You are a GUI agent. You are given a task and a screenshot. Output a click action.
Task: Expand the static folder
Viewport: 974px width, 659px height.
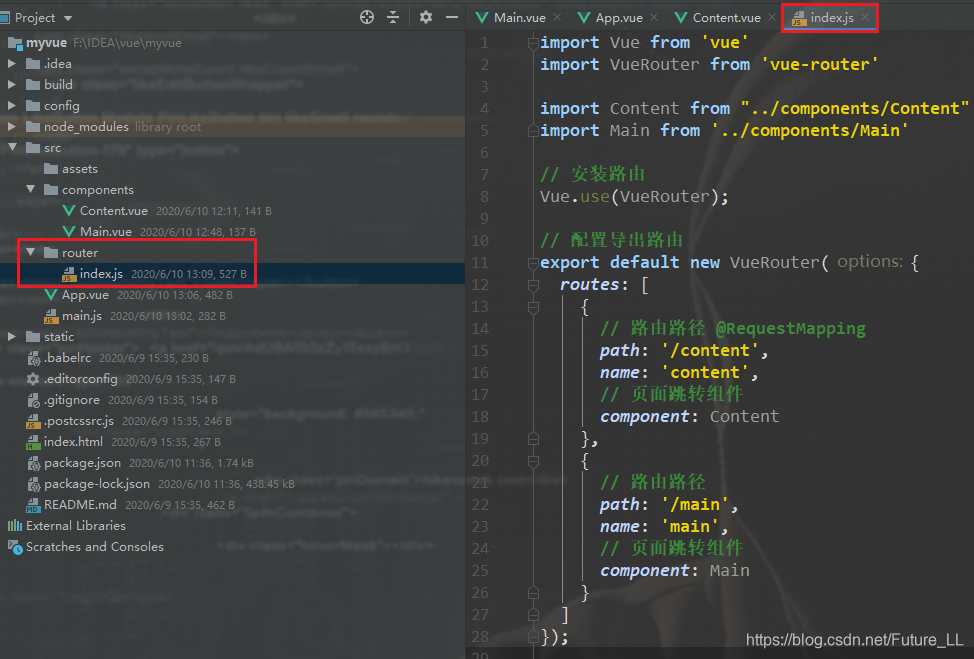11,337
